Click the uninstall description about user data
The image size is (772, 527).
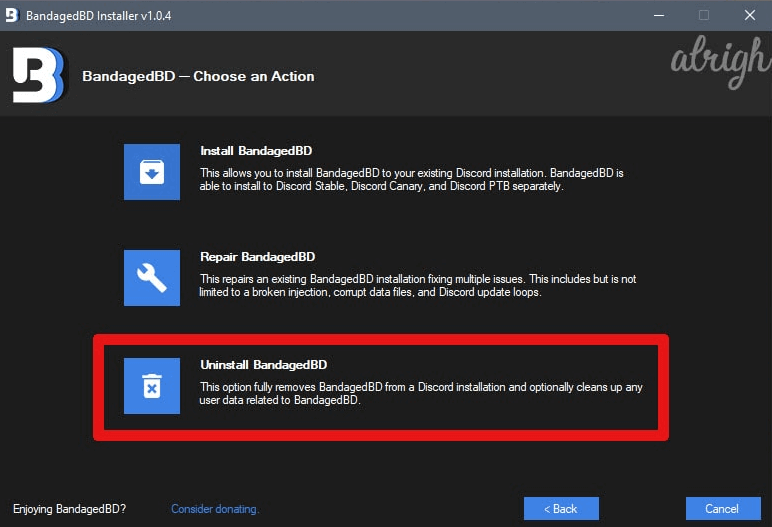(x=421, y=393)
